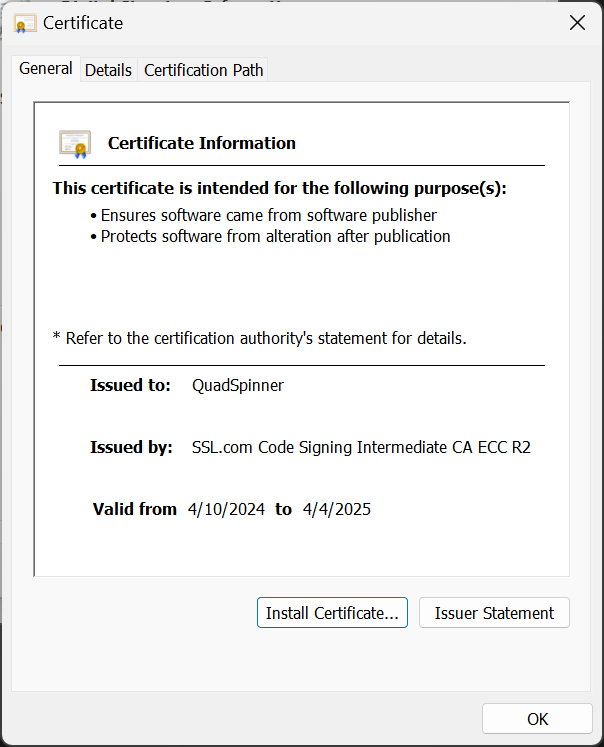Close the Certificate dialog window

(577, 23)
